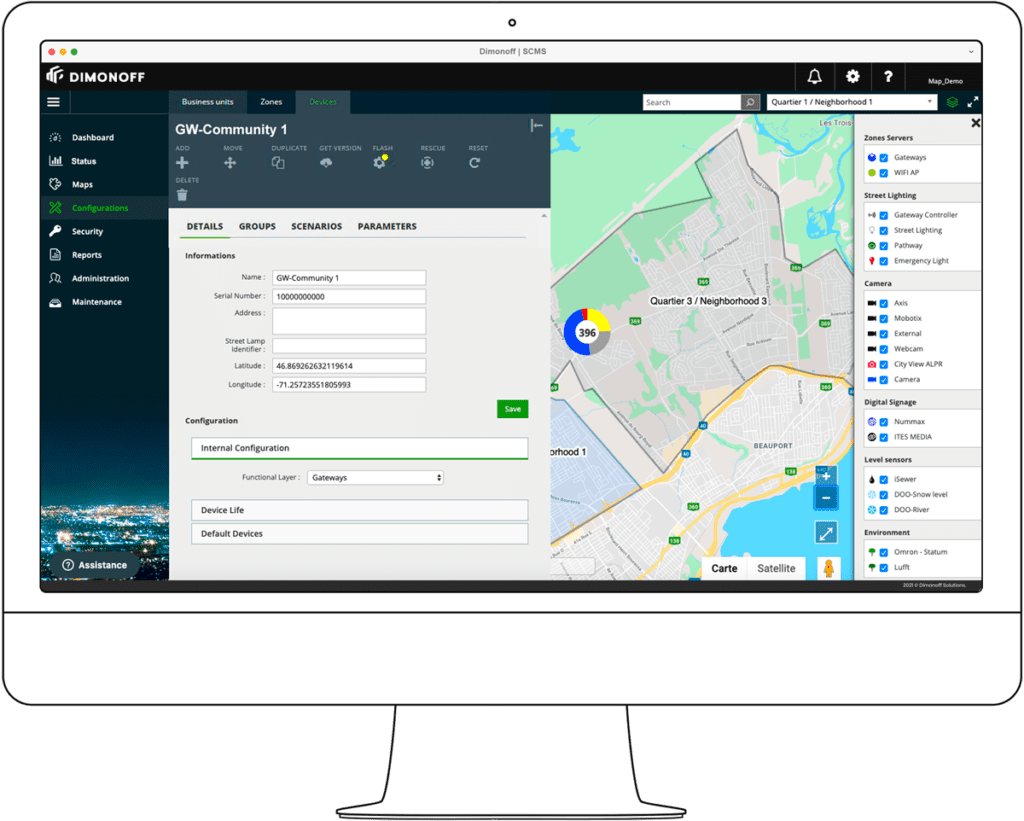Switch to the Scenarios tab
1024x821 pixels.
[x=316, y=226]
